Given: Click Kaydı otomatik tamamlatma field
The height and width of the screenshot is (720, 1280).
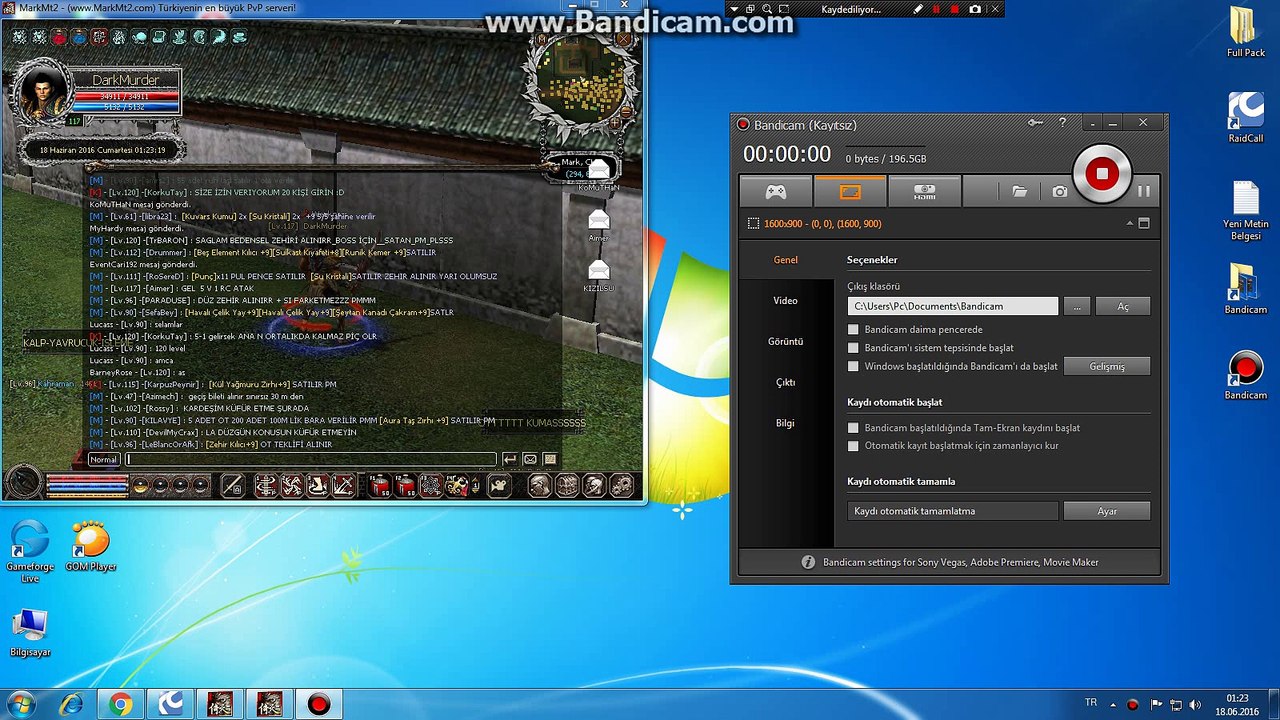Looking at the screenshot, I should (x=952, y=511).
